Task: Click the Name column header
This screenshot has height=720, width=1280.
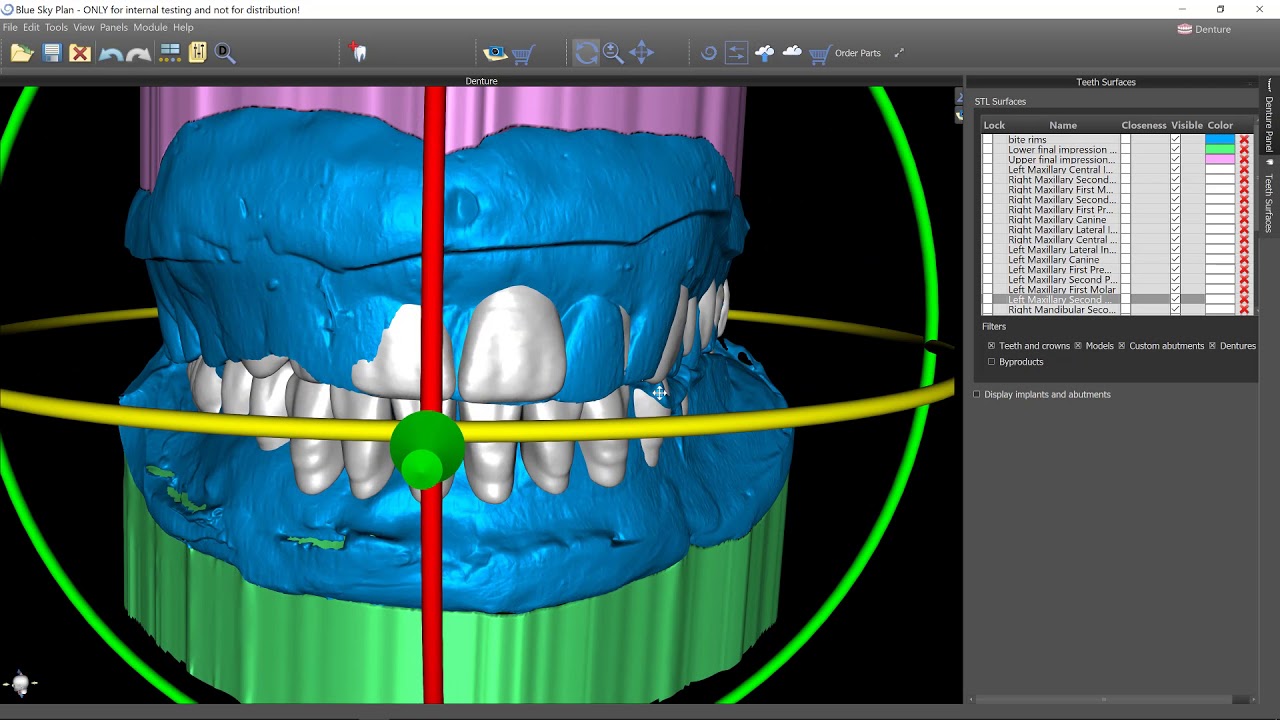Action: [1063, 125]
